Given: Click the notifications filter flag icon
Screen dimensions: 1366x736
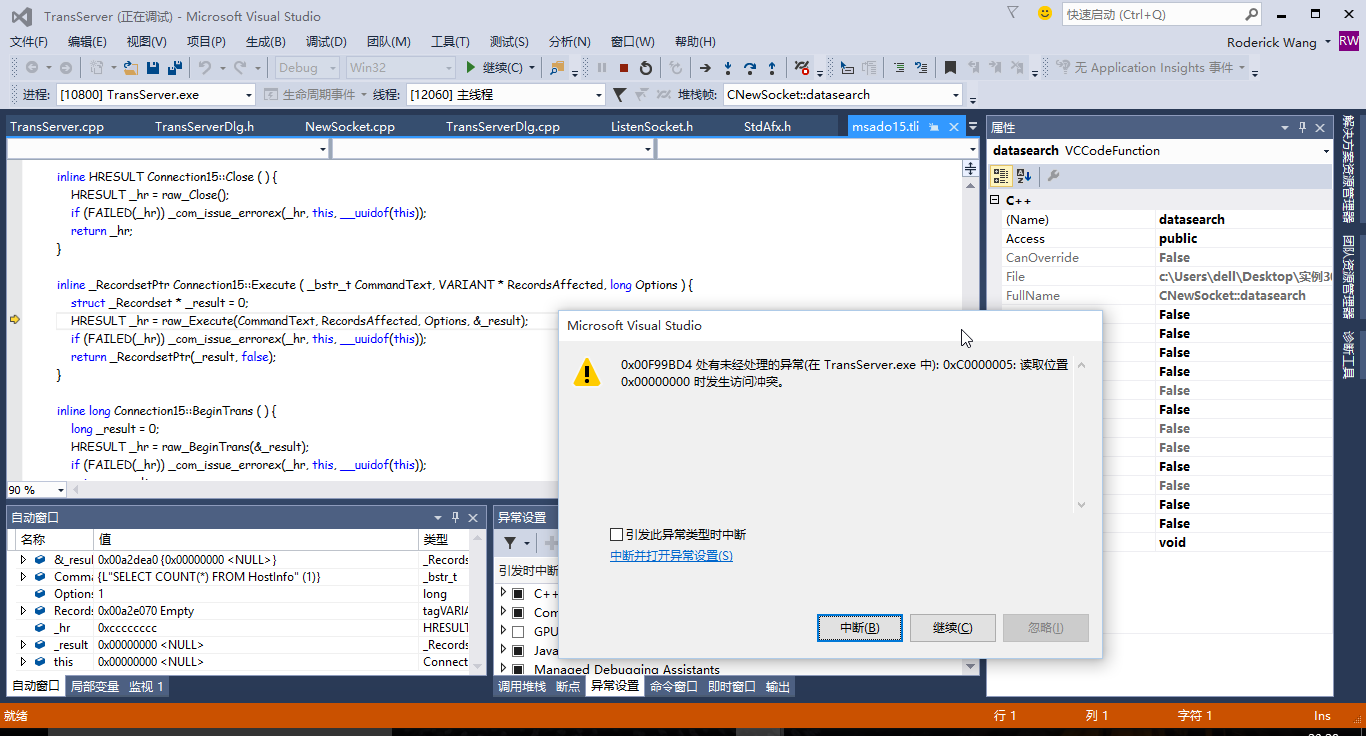Looking at the screenshot, I should click(x=1013, y=13).
